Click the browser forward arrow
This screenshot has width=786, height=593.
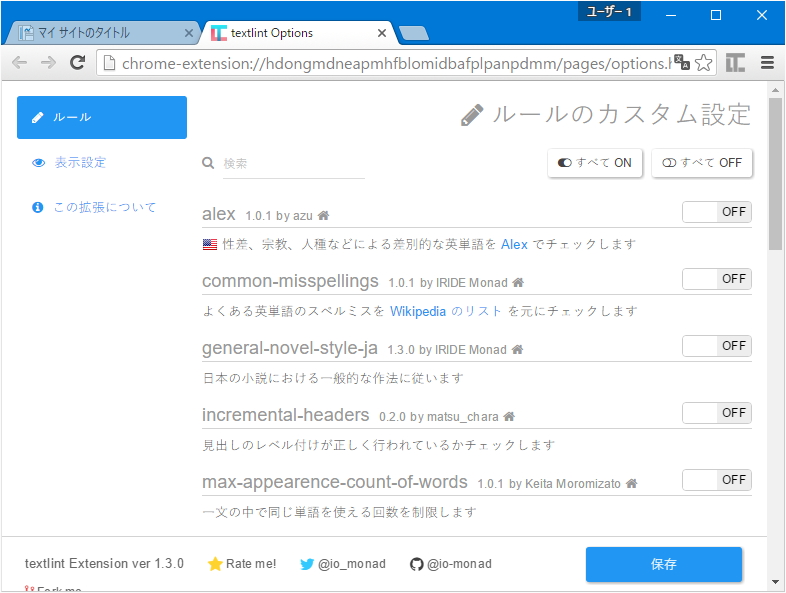click(49, 63)
